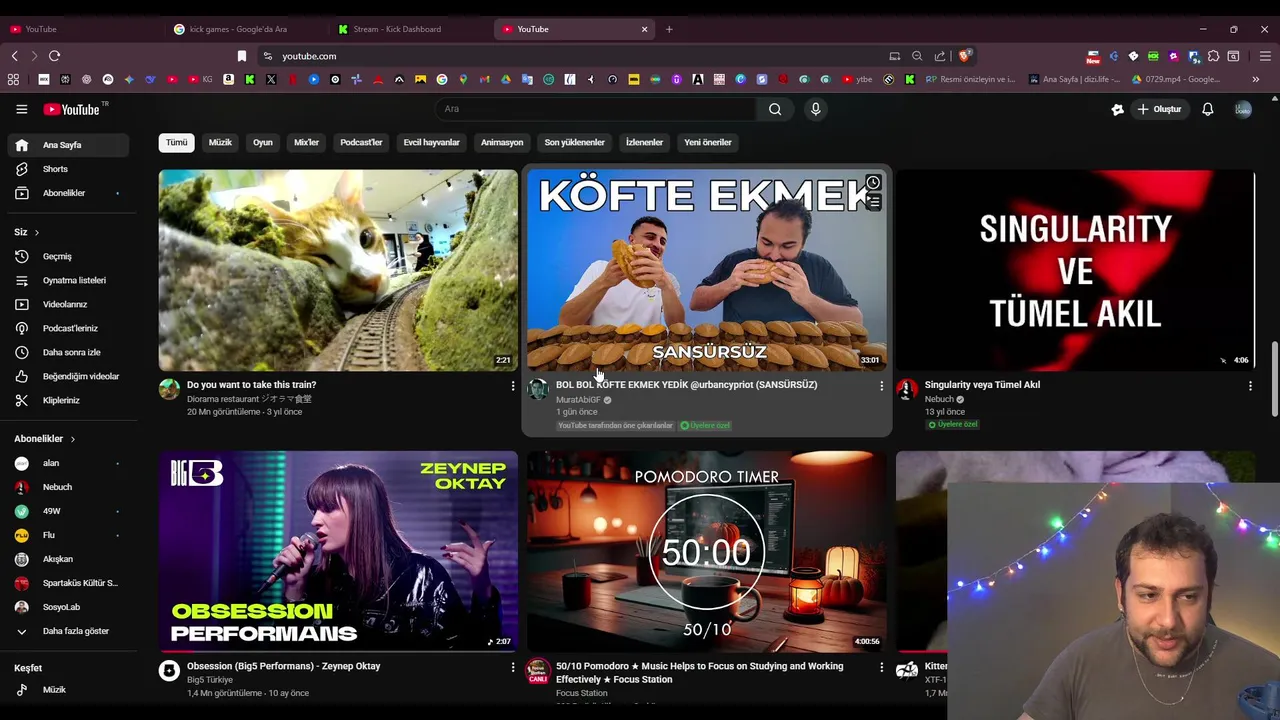Expand the Siz section header

[27, 232]
